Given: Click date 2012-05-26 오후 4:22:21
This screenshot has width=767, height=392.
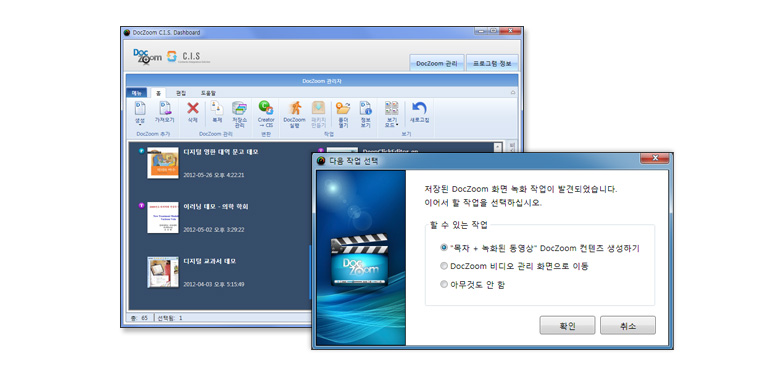Looking at the screenshot, I should tap(213, 175).
